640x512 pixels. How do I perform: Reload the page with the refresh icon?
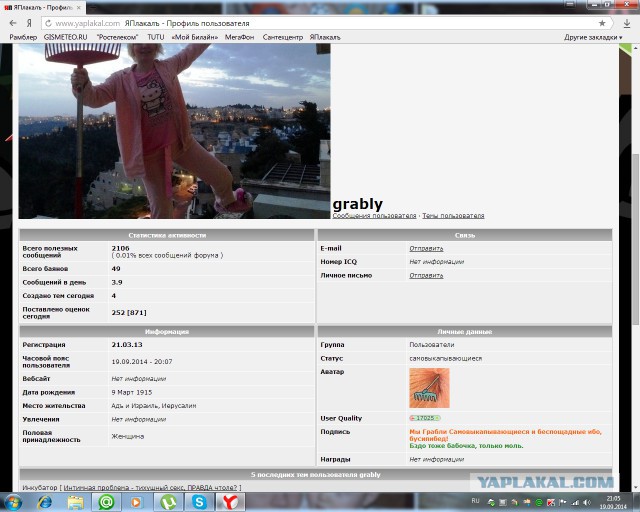pyautogui.click(x=49, y=23)
